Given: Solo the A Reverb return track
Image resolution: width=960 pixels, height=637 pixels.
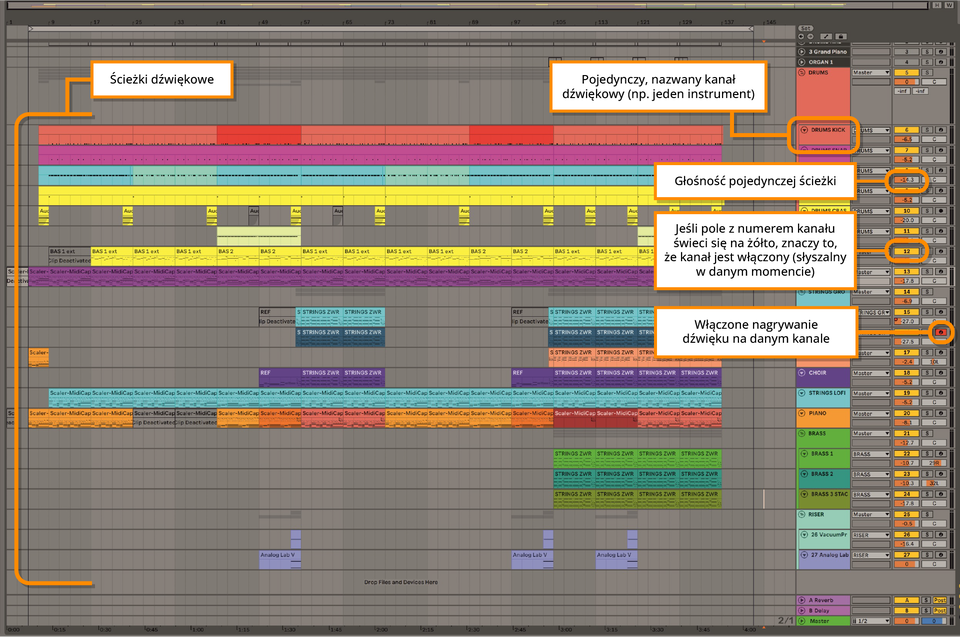Looking at the screenshot, I should (926, 600).
